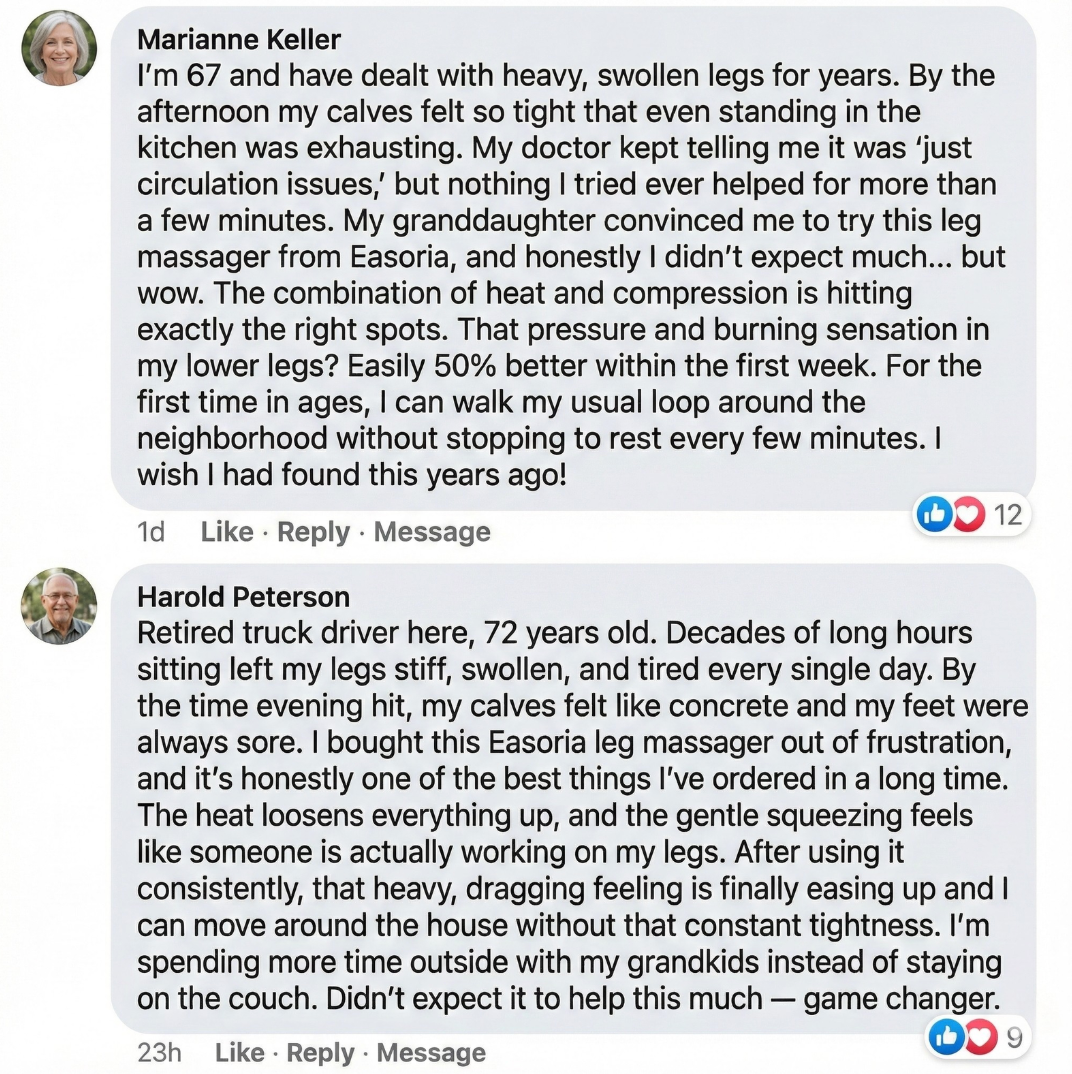Reply to Harold Peterson's comment
Screen dimensions: 1072x1074
(x=320, y=1053)
